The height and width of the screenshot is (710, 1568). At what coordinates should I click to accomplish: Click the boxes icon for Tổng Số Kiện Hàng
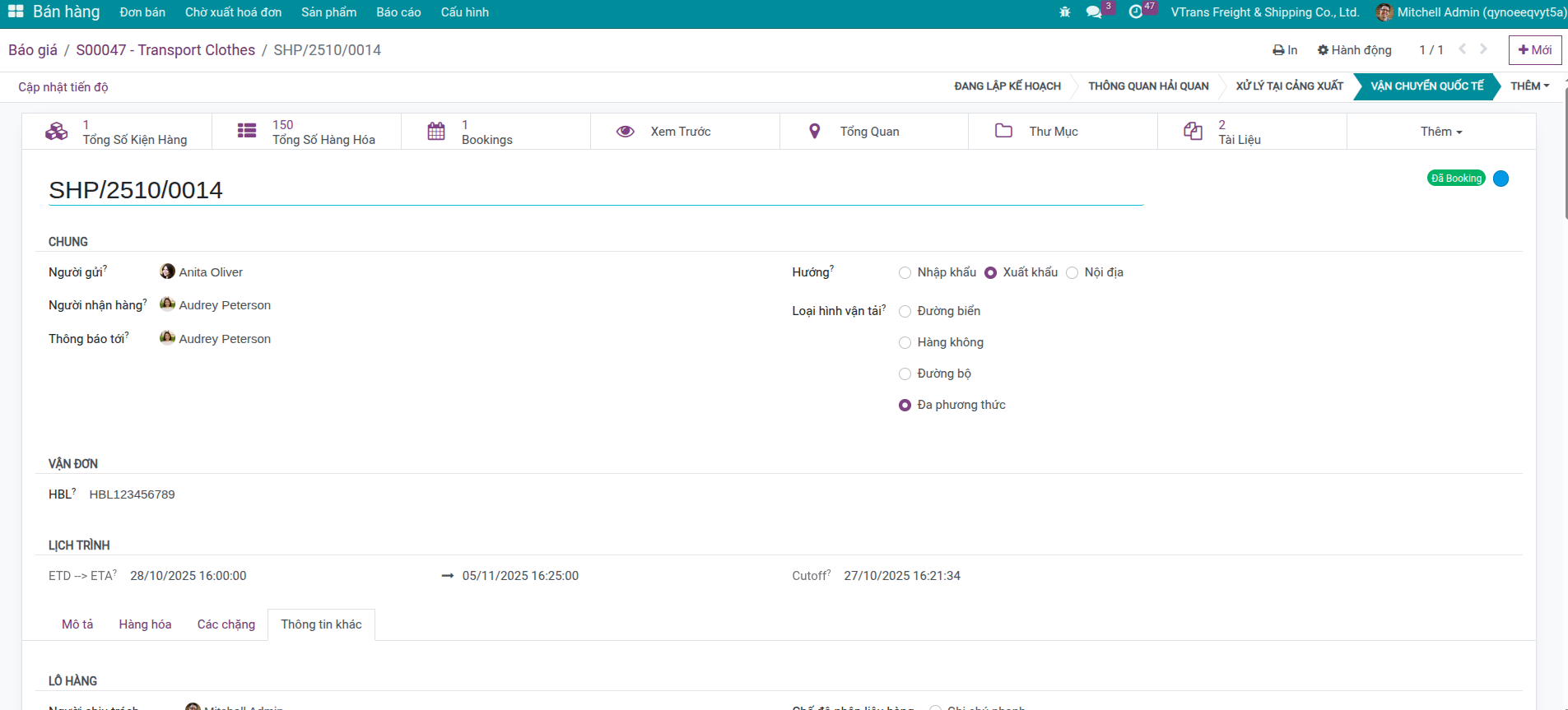click(57, 132)
